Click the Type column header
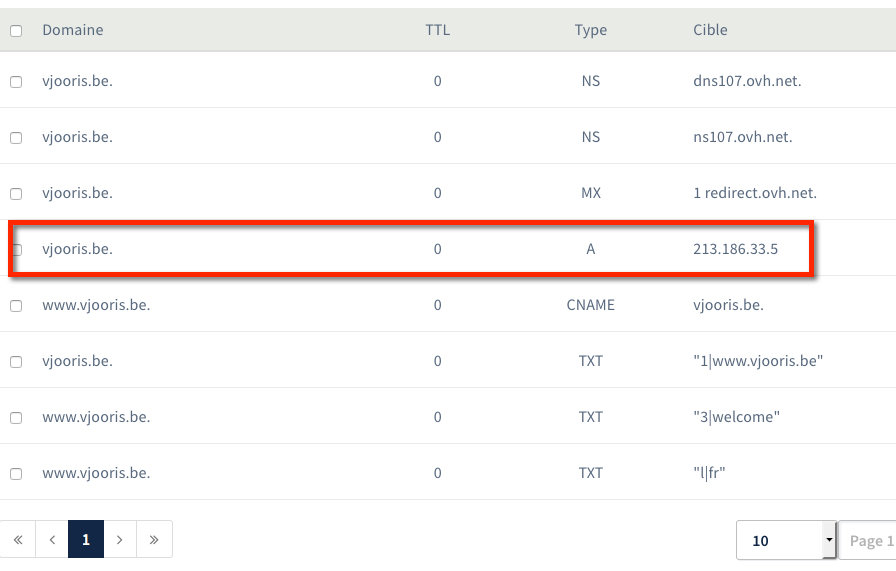This screenshot has height=571, width=896. 590,30
